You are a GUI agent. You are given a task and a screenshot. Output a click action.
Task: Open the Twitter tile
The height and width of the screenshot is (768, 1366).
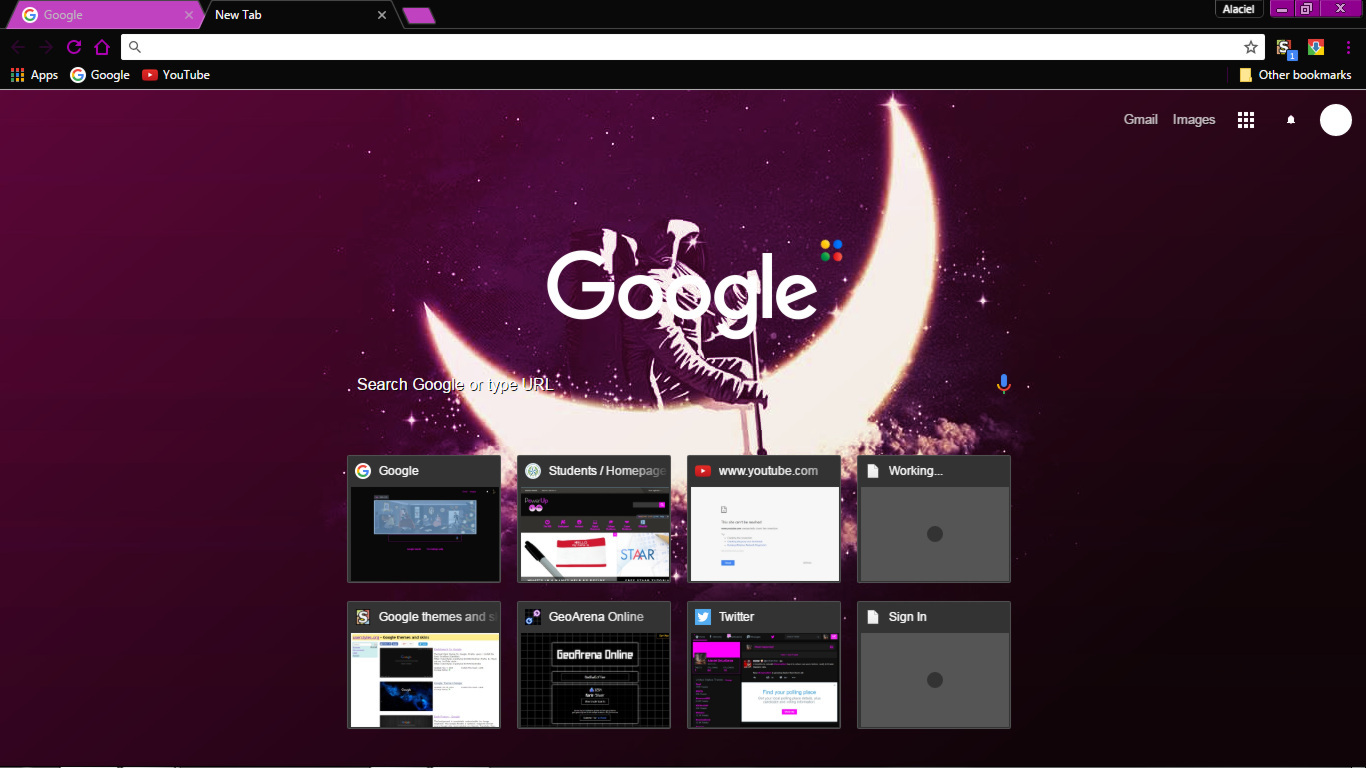click(764, 665)
